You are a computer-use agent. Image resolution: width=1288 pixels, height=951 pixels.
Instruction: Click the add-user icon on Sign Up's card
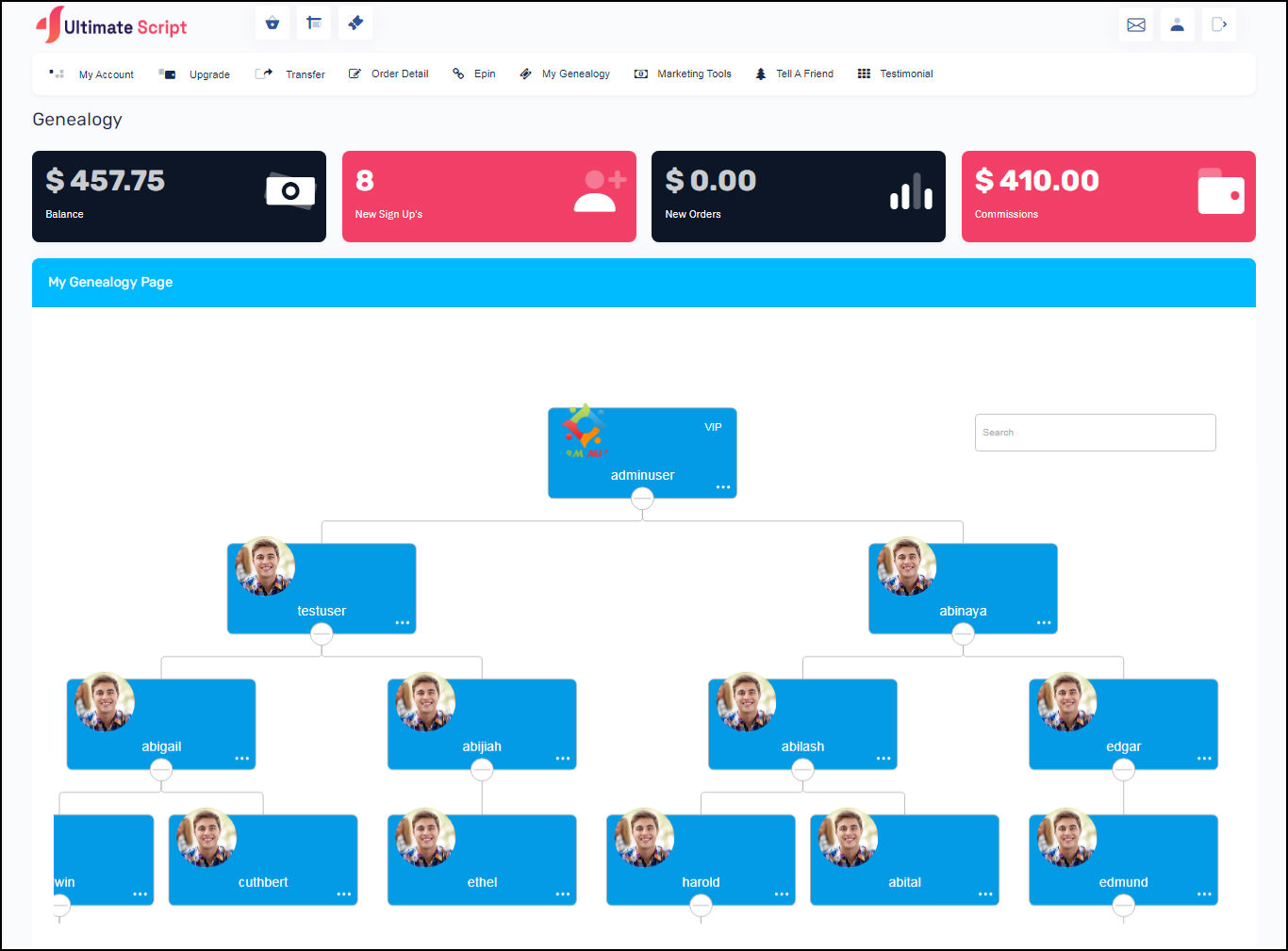[x=600, y=191]
